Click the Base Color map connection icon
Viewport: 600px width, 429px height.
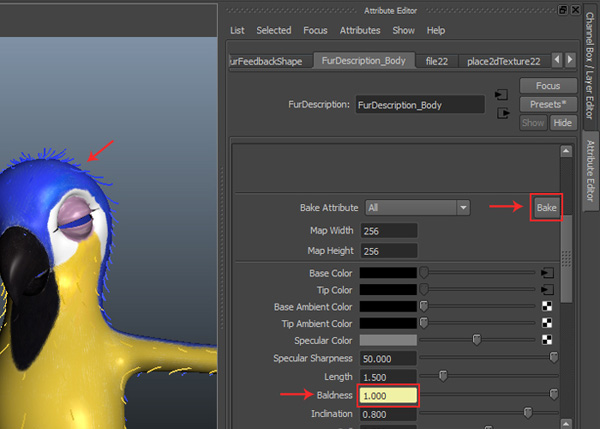(547, 273)
